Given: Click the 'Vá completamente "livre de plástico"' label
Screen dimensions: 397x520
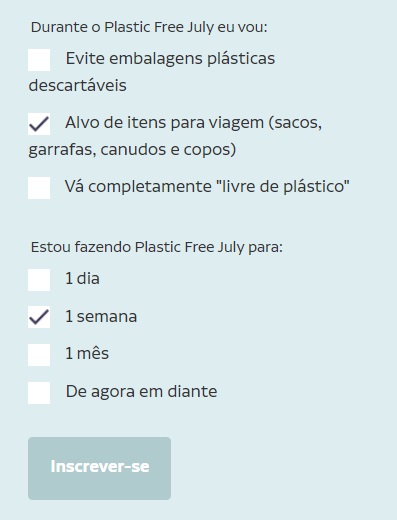Looking at the screenshot, I should click(x=207, y=186).
